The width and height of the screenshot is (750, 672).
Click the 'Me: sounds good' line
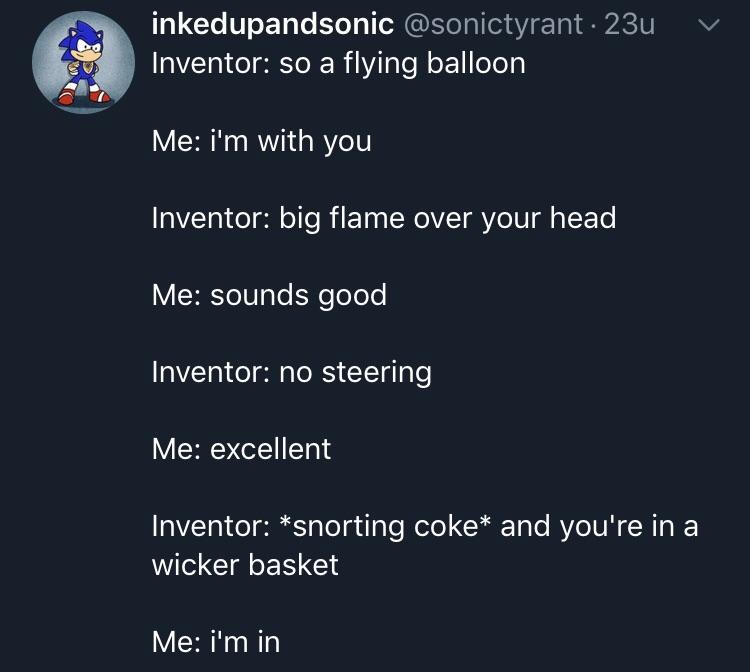[x=269, y=295]
